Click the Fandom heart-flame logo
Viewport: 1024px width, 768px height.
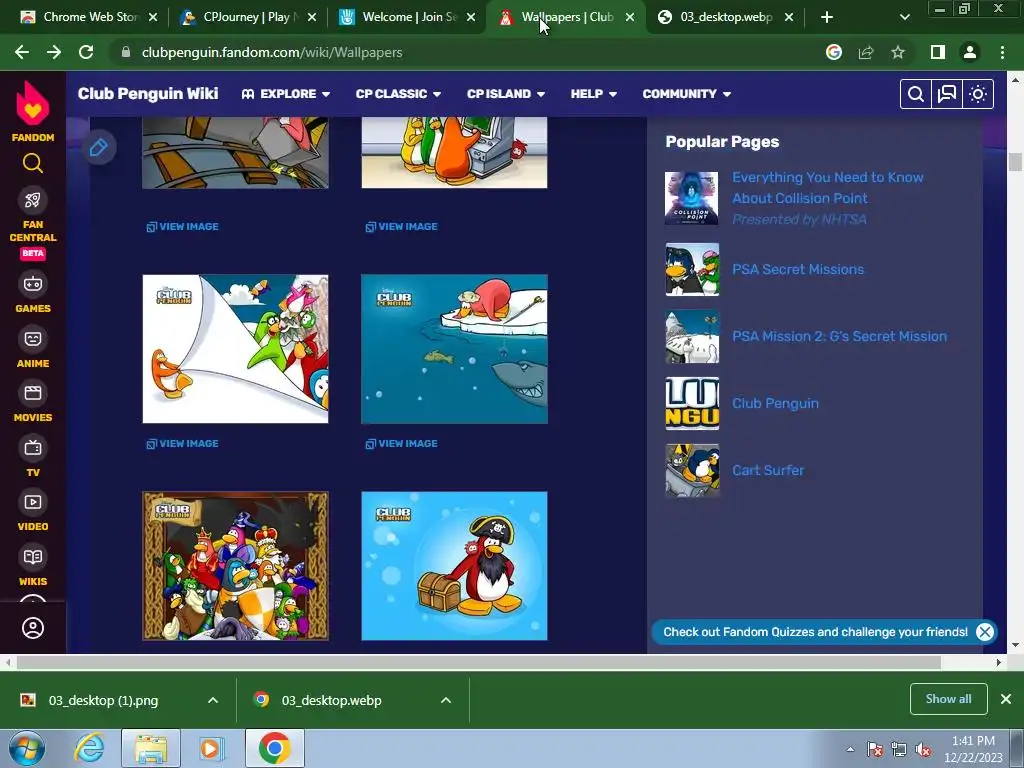pyautogui.click(x=33, y=103)
